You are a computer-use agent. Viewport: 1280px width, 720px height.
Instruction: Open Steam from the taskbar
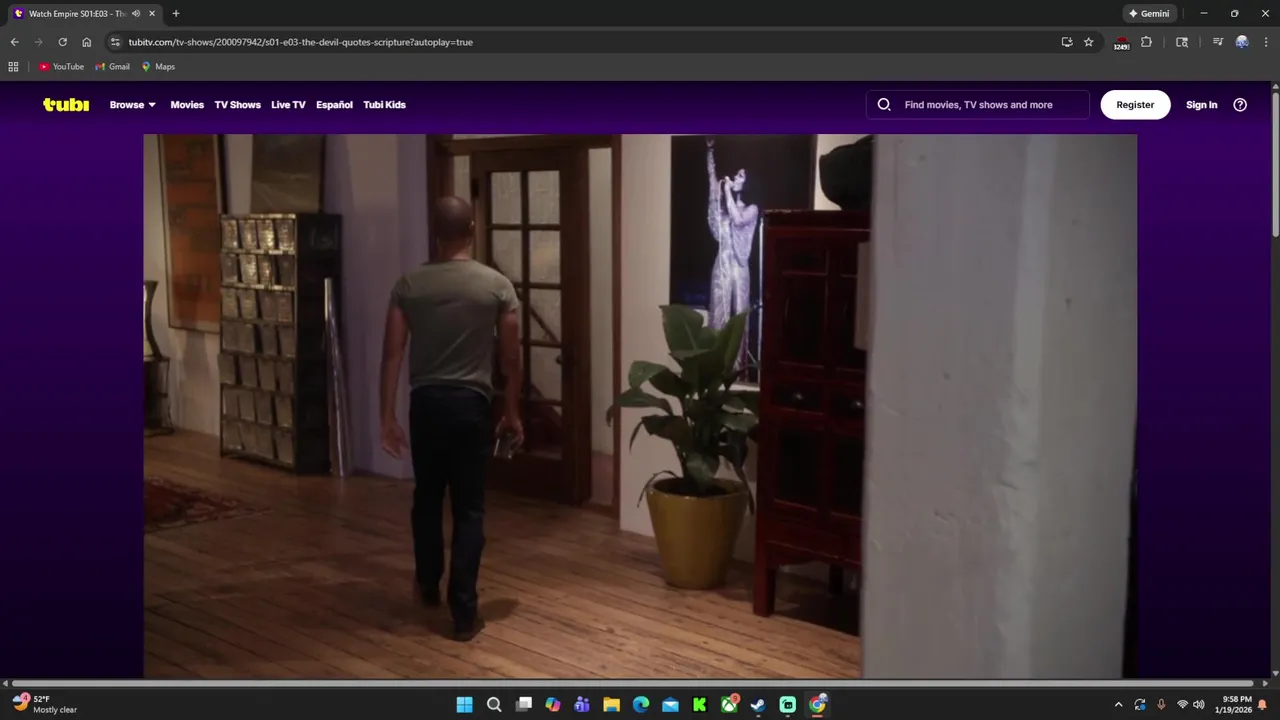click(x=758, y=705)
